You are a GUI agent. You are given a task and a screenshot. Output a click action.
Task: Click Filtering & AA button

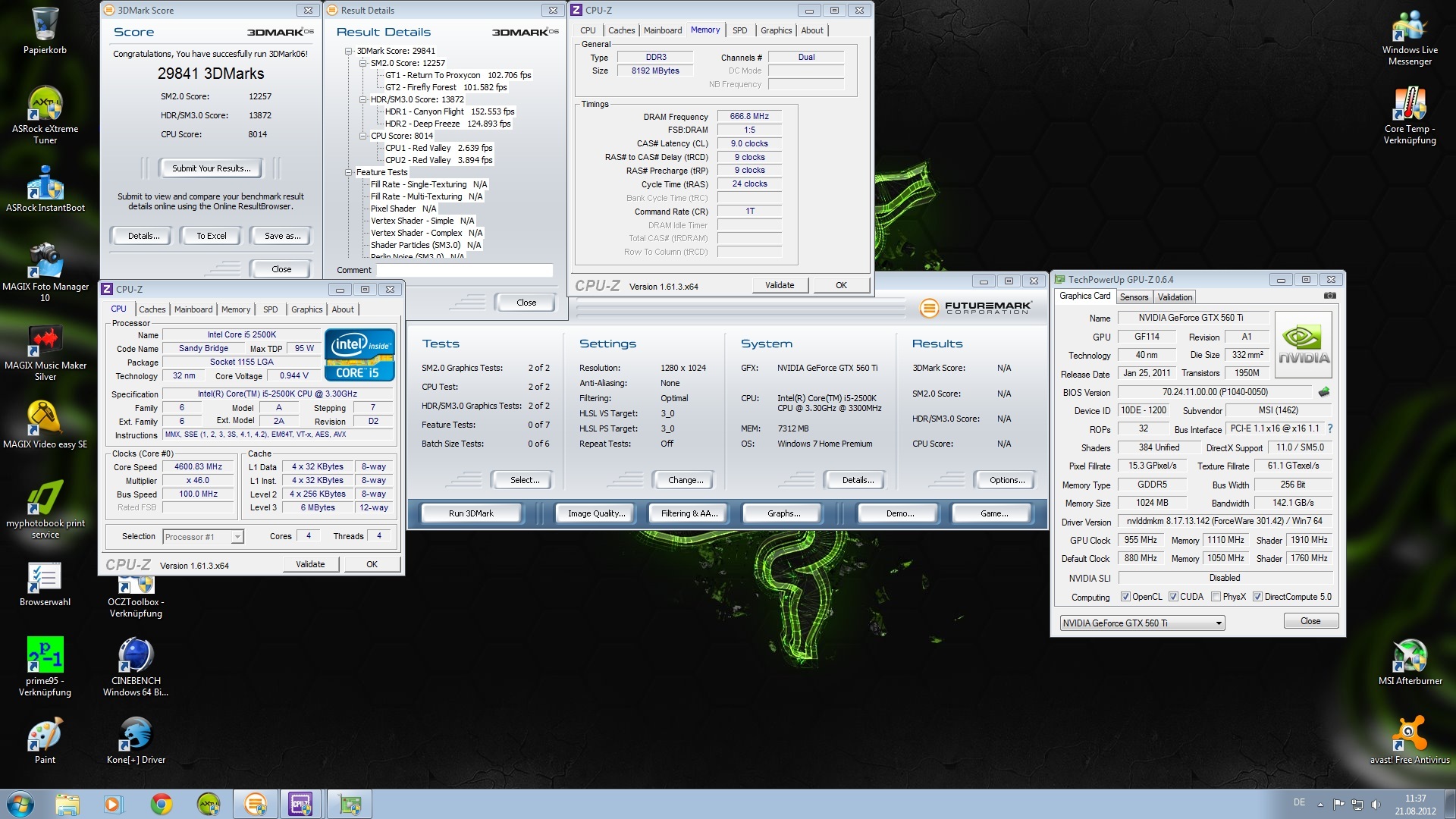[689, 513]
